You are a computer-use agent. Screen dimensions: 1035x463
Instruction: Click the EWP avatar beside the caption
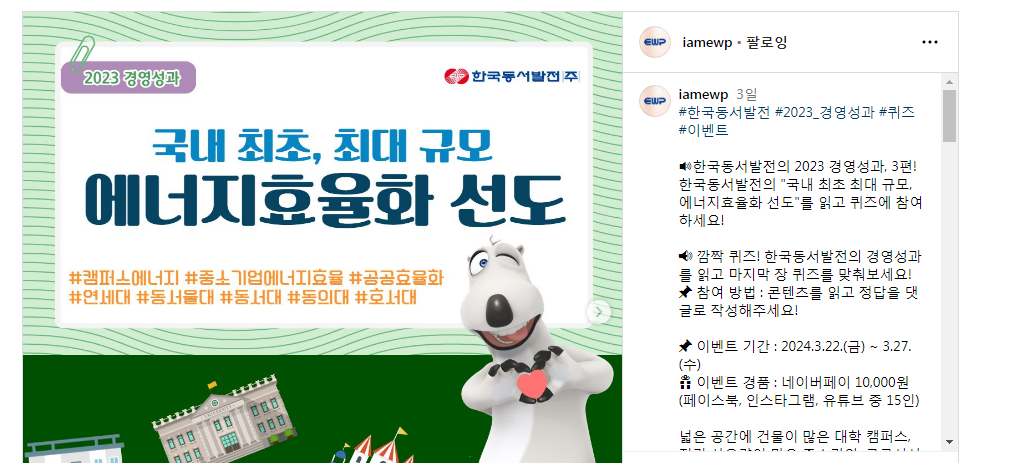tap(655, 101)
